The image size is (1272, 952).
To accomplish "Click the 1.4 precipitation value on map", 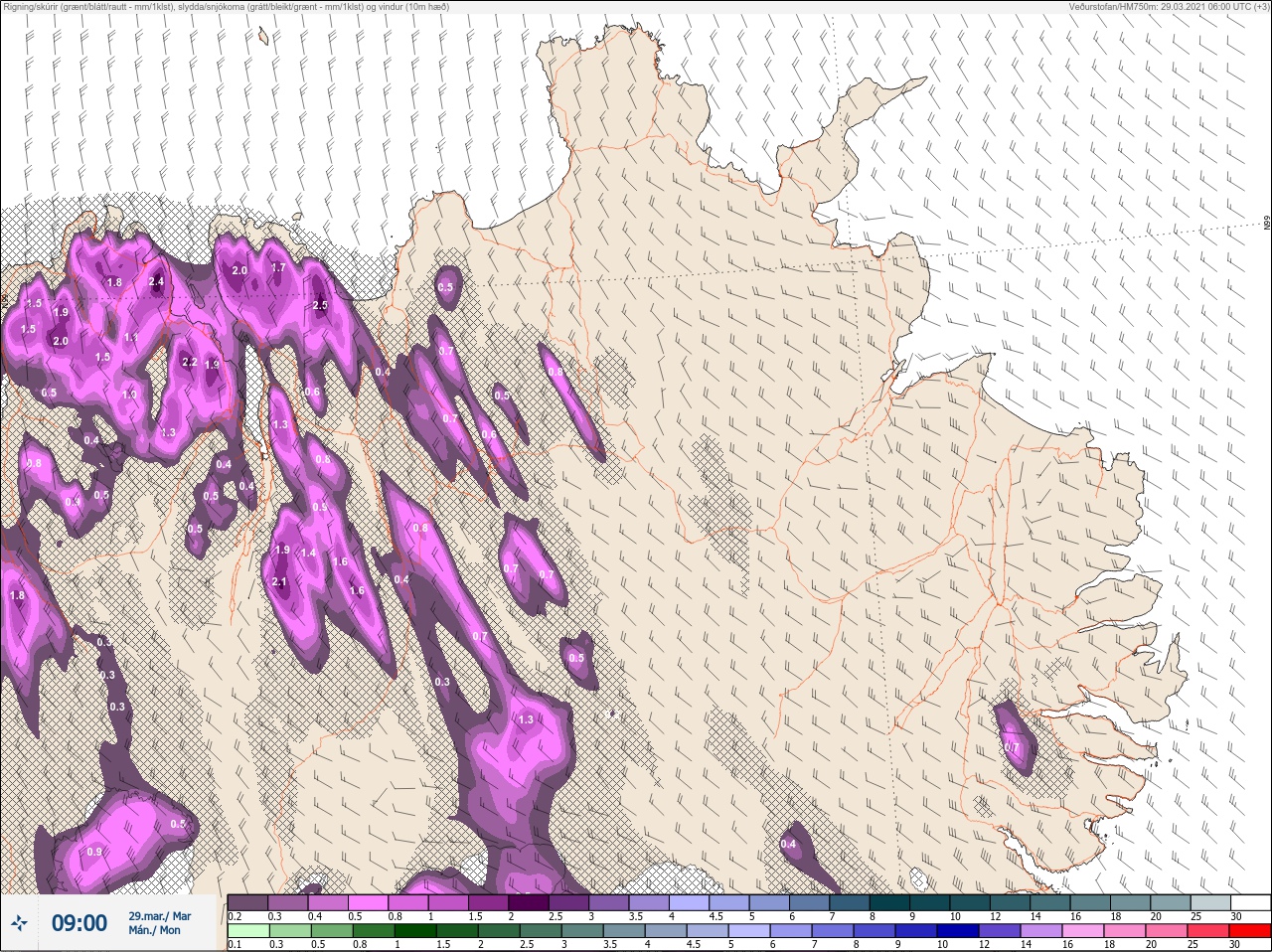I will tap(308, 554).
